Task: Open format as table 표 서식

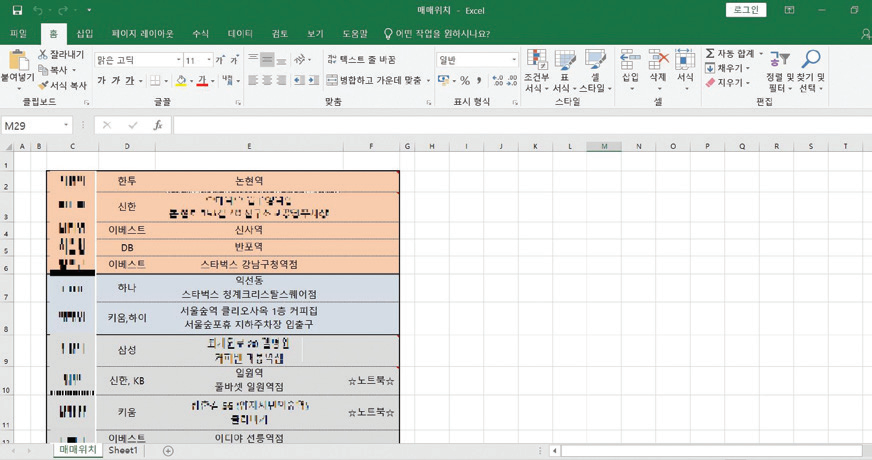Action: click(x=564, y=71)
